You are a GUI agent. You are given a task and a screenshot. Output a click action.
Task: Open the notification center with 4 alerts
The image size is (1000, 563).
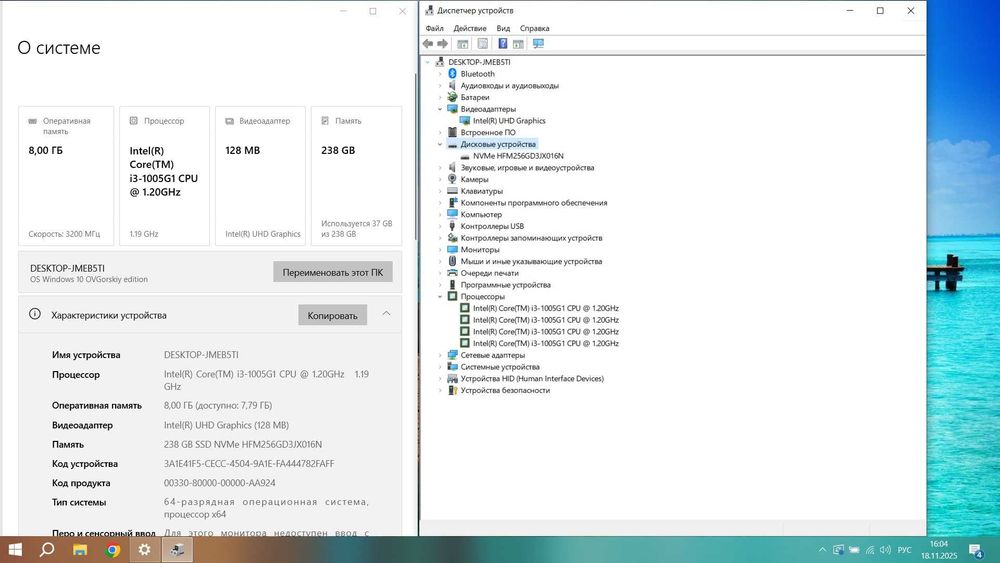[x=976, y=550]
